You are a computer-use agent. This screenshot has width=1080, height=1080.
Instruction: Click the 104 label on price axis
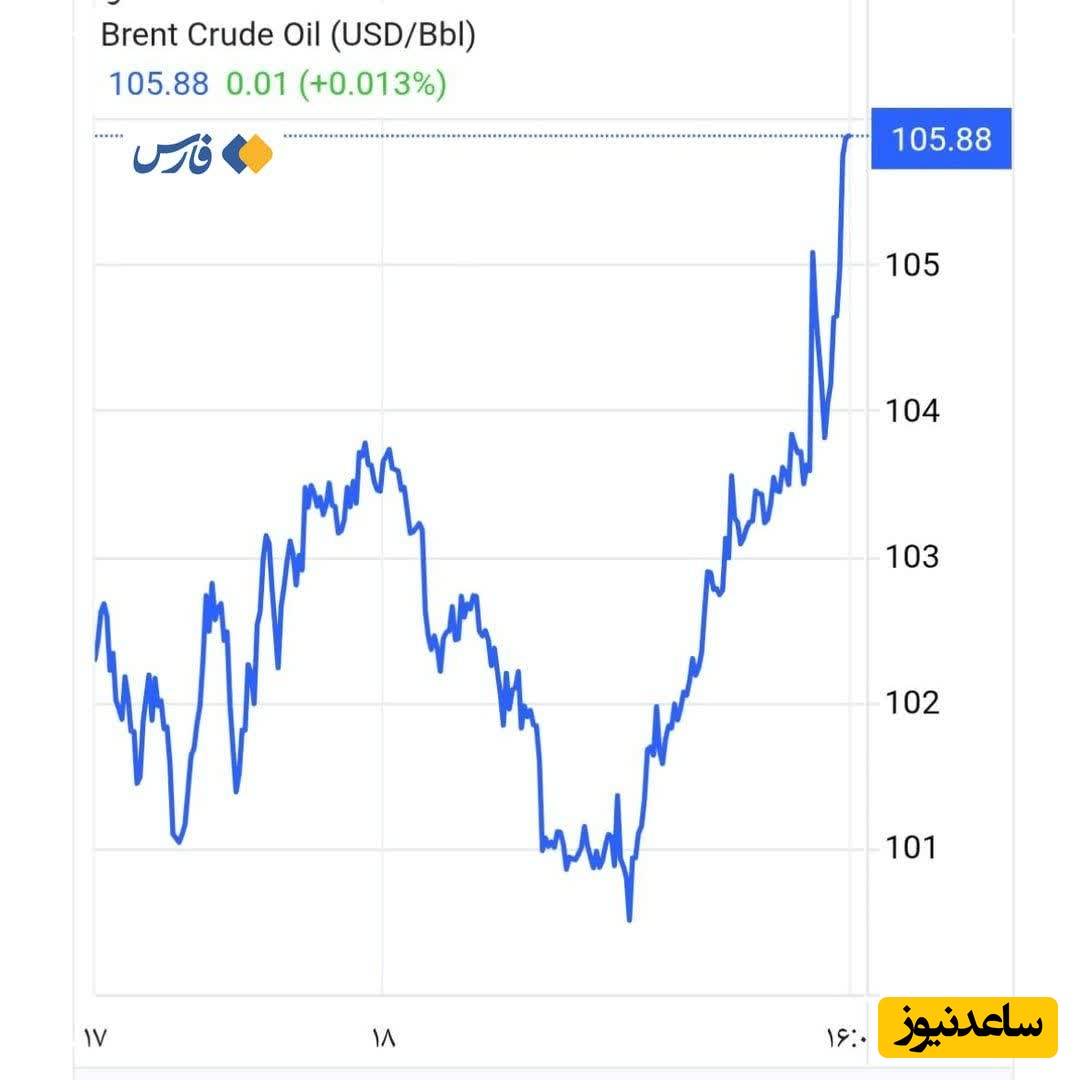tap(912, 410)
